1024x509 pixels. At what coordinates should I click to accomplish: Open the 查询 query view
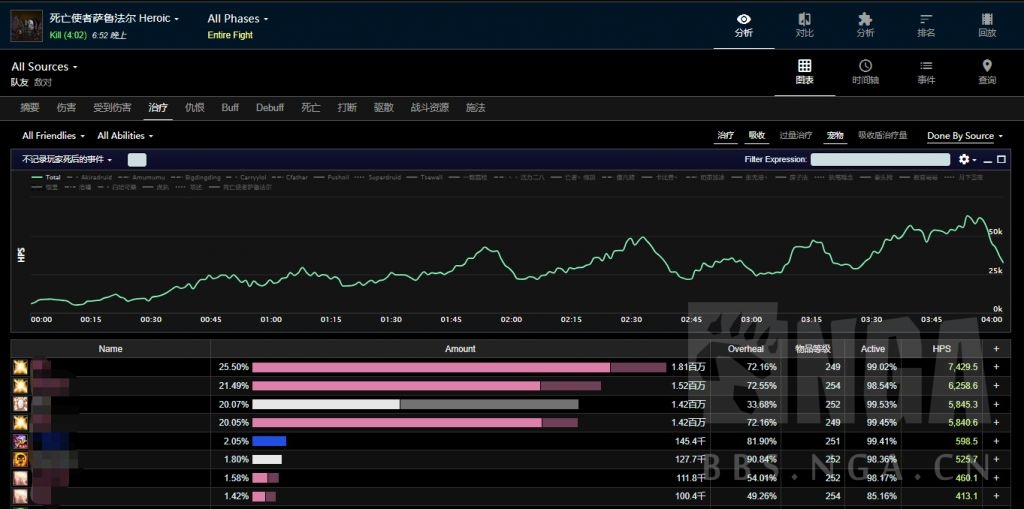tap(987, 72)
